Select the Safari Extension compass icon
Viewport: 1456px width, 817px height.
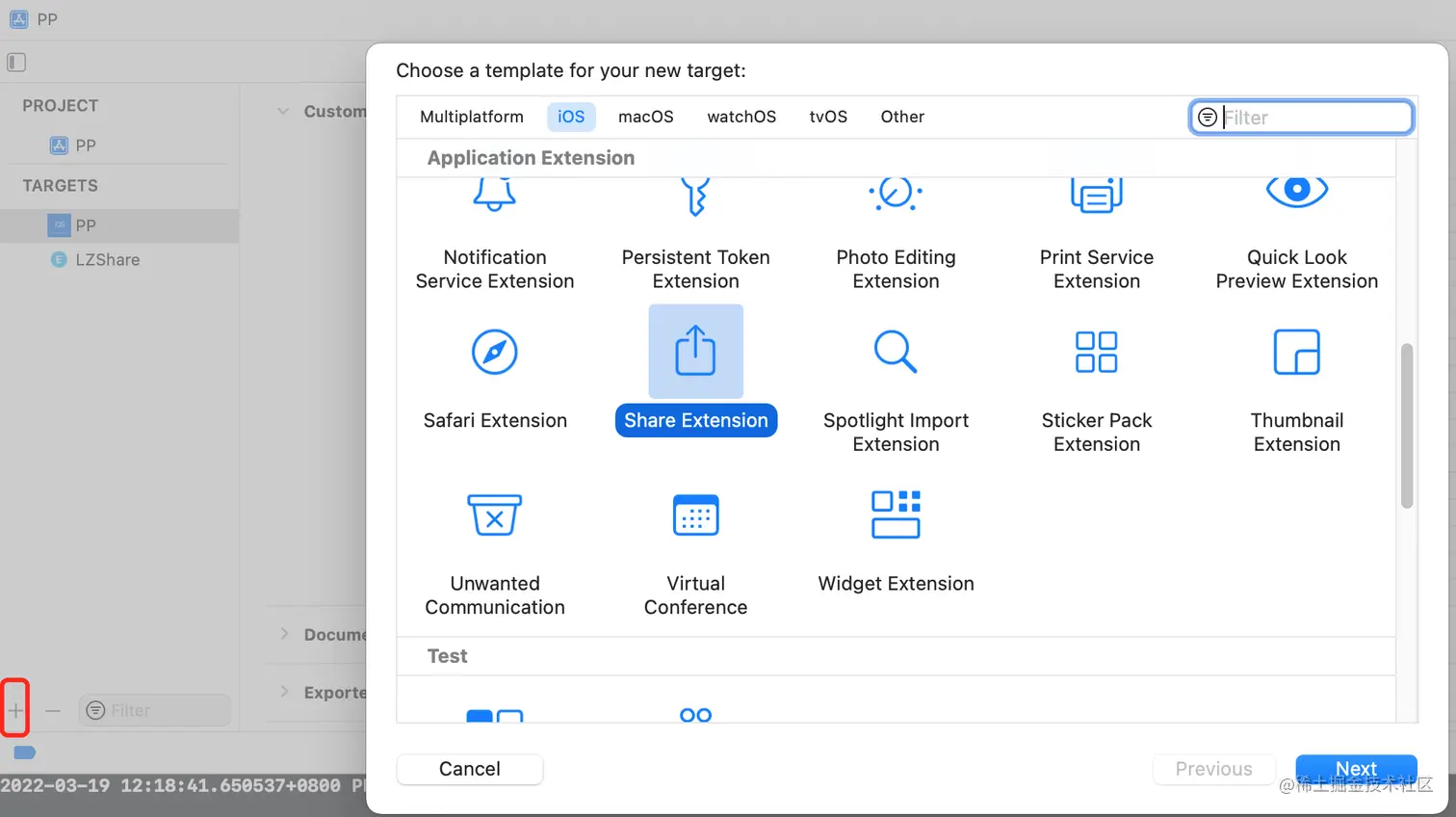point(495,352)
